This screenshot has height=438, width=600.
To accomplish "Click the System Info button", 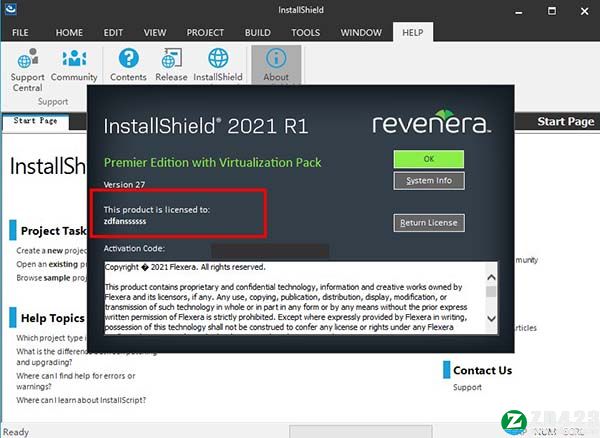I will tap(429, 181).
